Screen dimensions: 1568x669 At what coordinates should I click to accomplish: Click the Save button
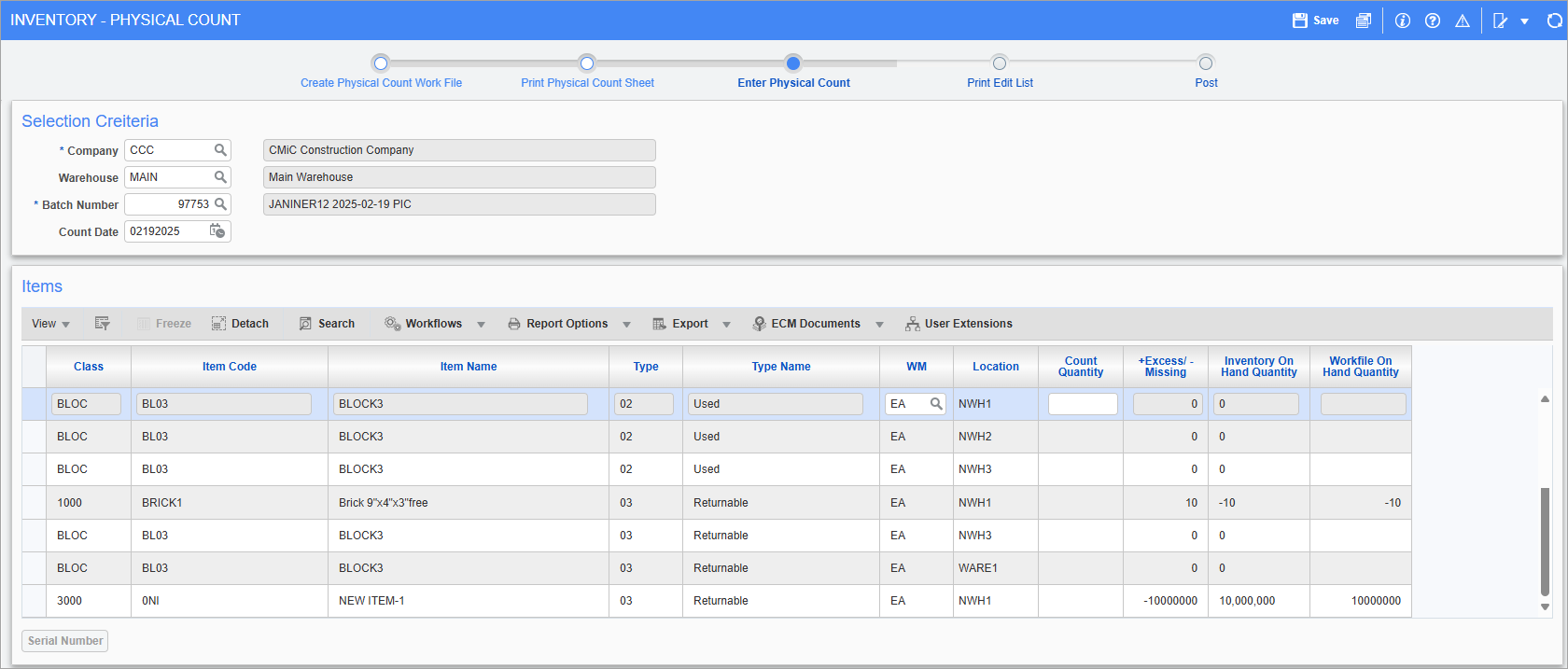click(x=1316, y=21)
